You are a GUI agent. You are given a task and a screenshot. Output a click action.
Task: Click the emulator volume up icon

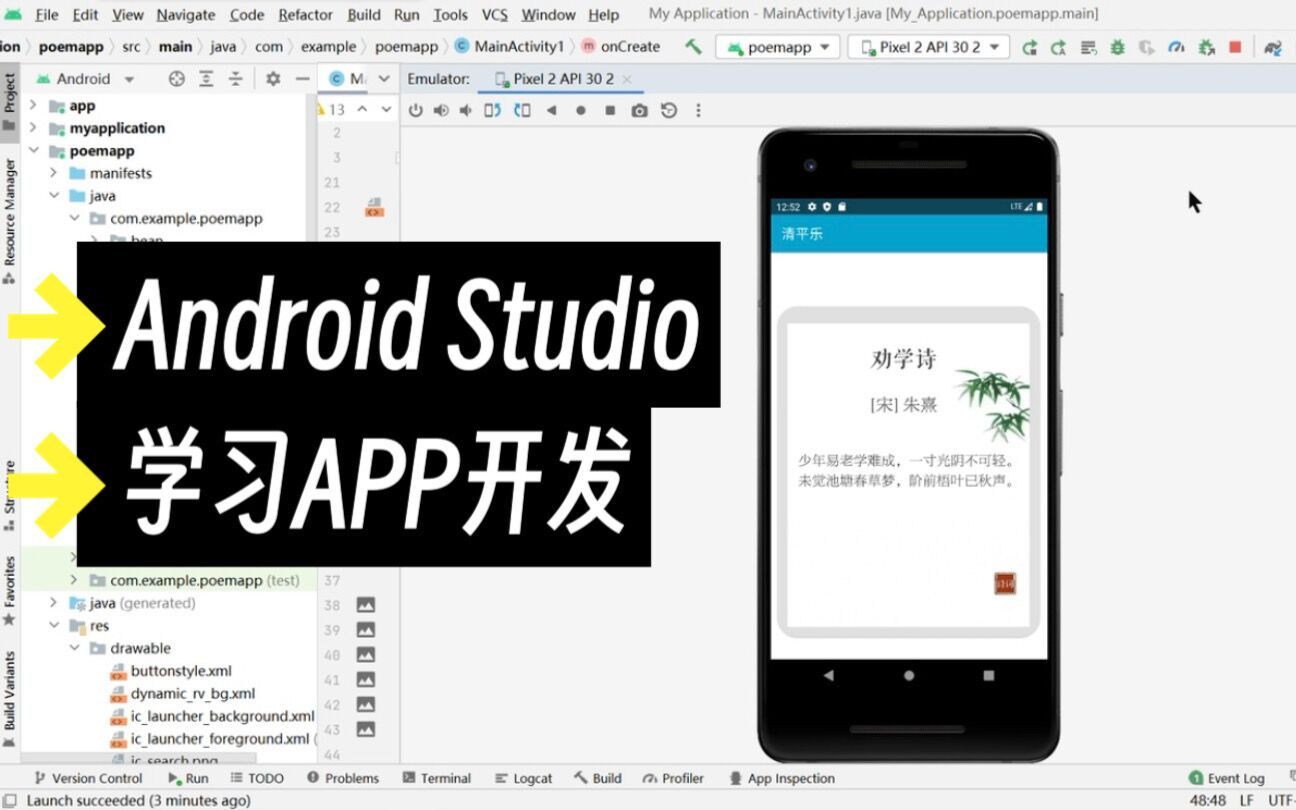(441, 111)
